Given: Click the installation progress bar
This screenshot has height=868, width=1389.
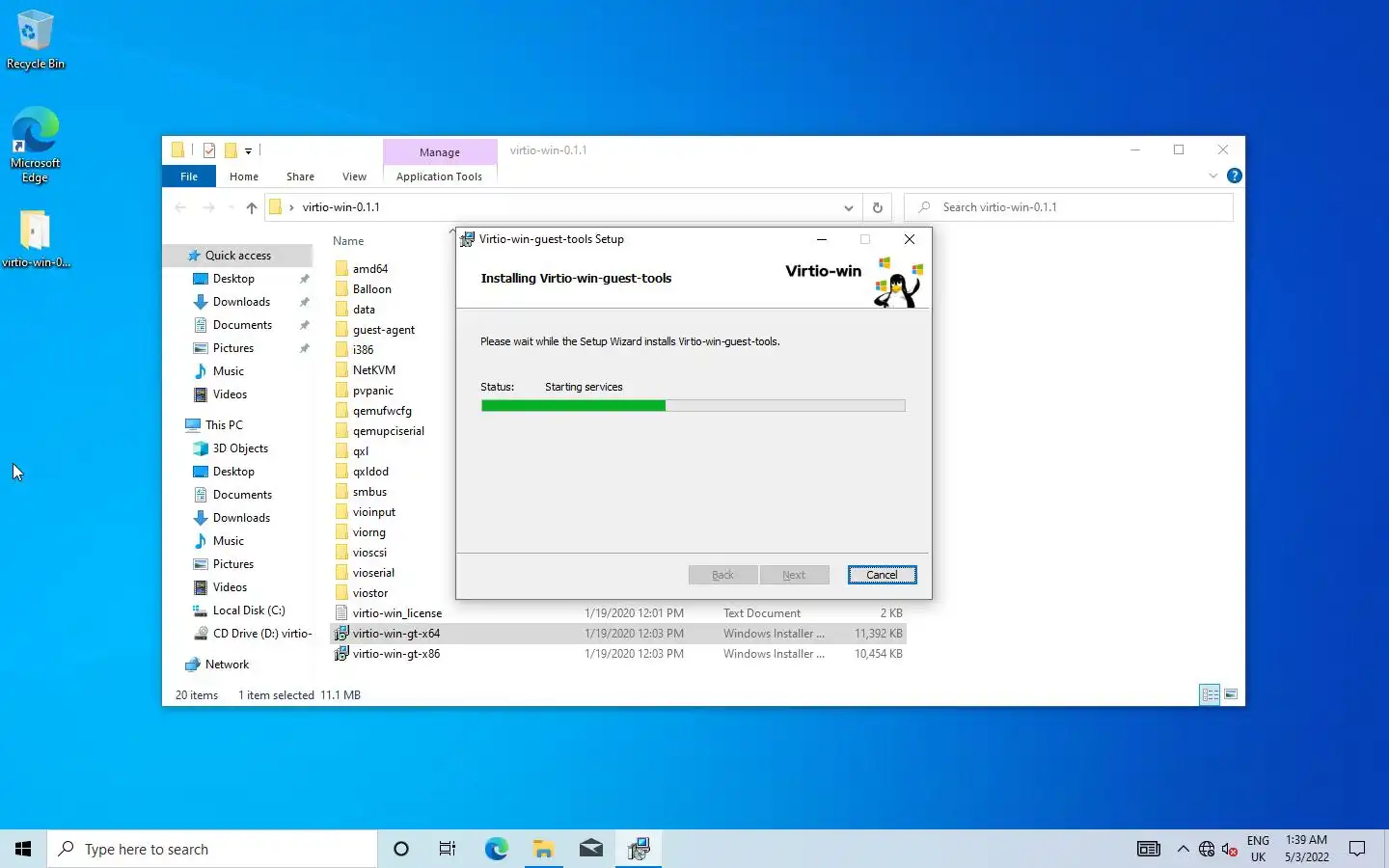Looking at the screenshot, I should point(693,406).
